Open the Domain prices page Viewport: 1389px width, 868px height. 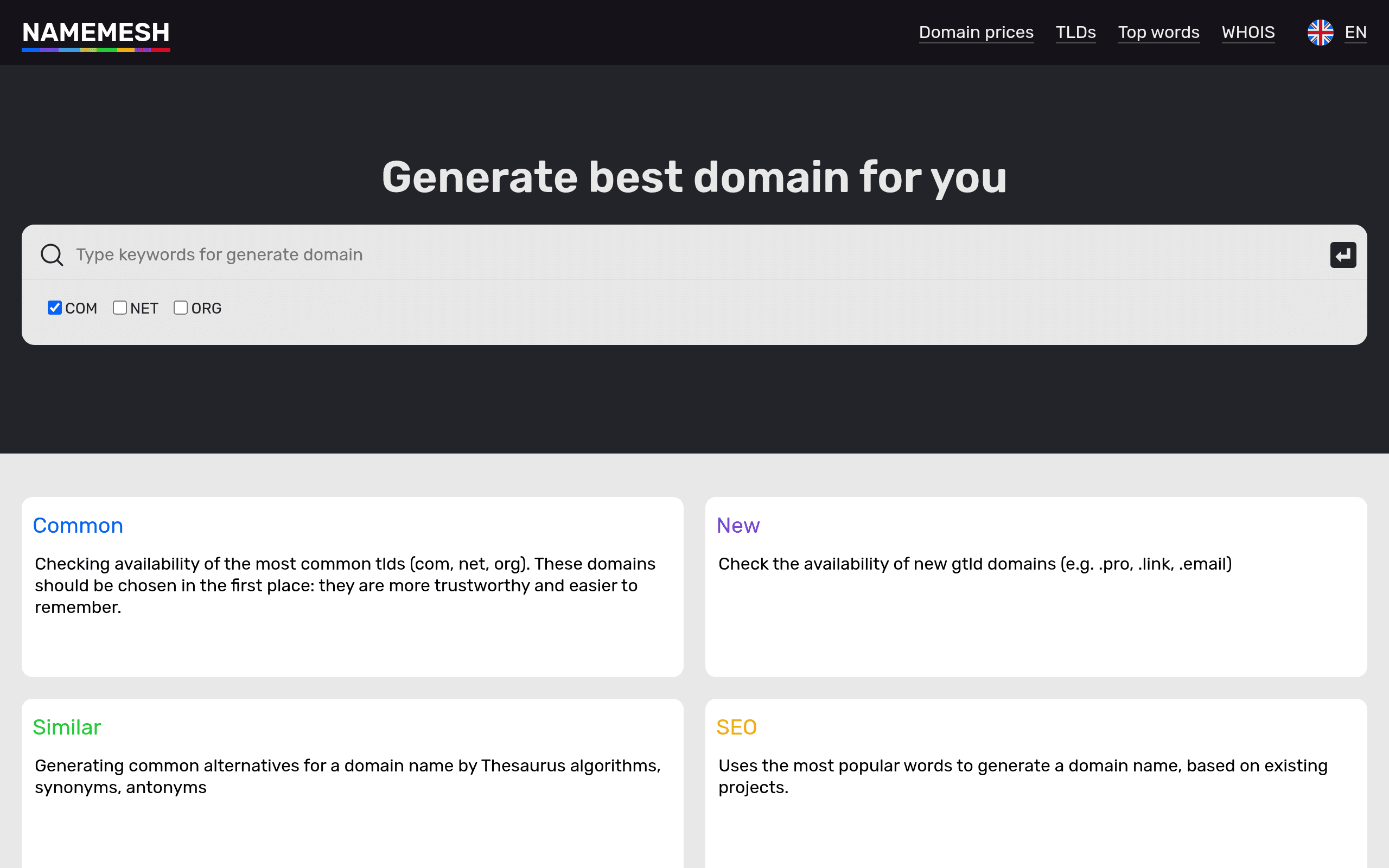[x=976, y=32]
